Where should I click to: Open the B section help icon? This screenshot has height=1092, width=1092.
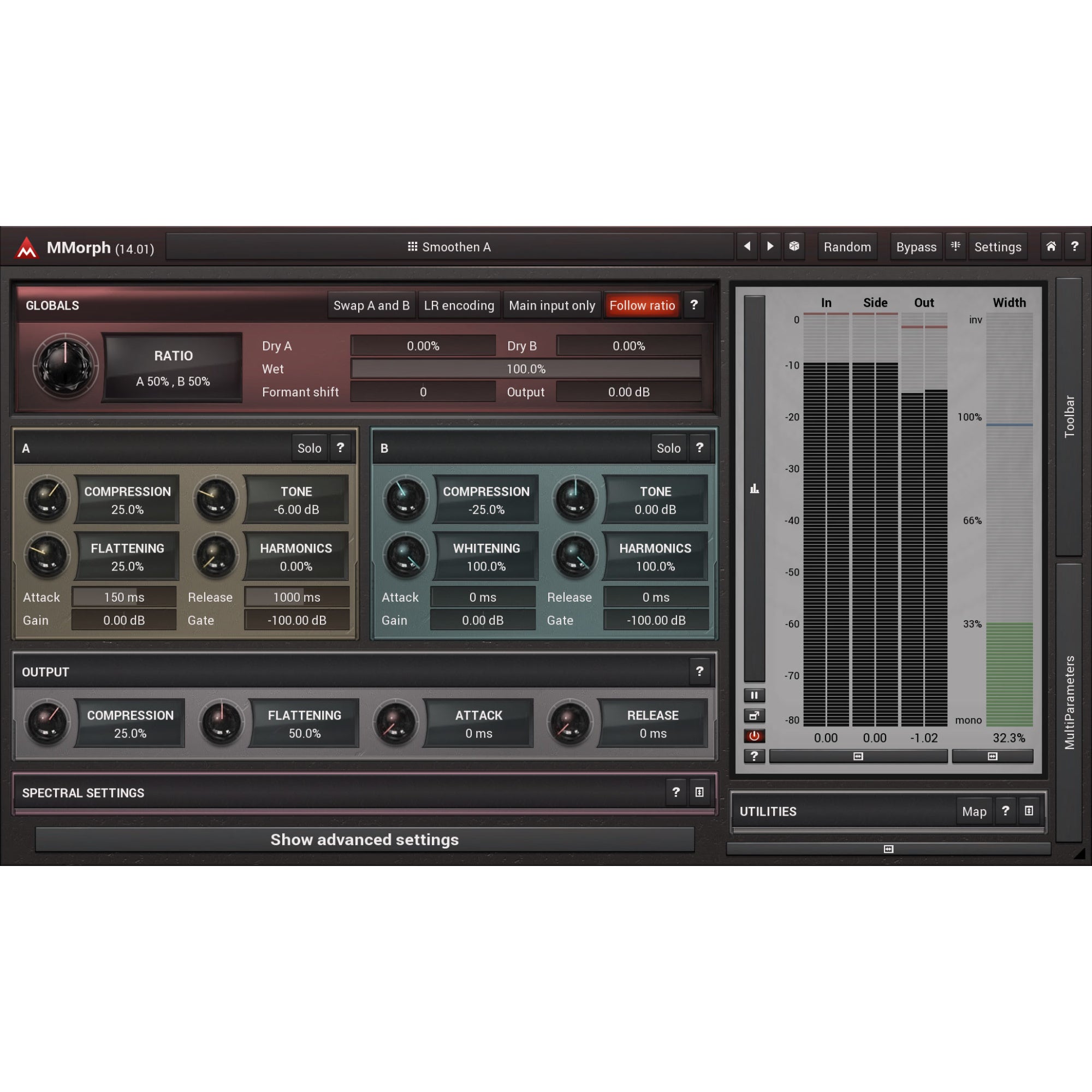(700, 448)
